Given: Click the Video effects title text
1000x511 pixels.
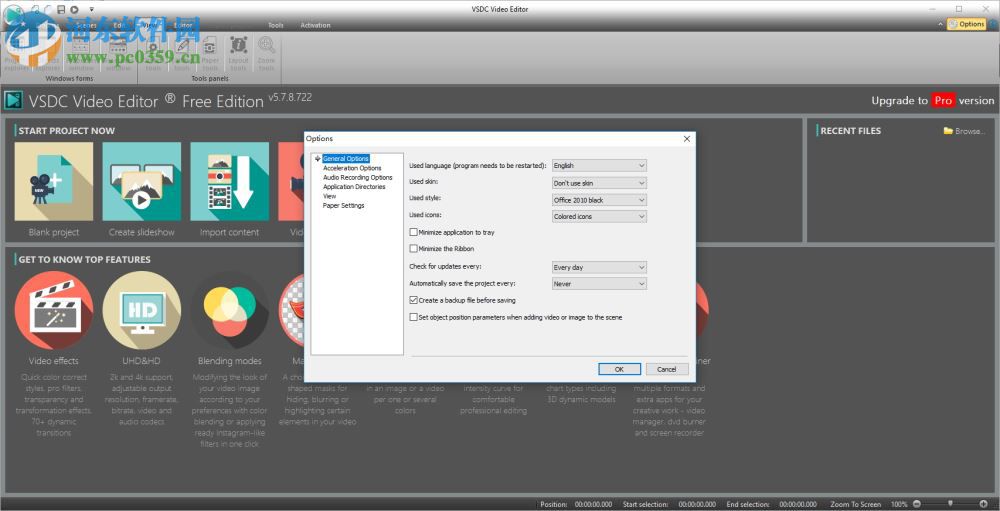Looking at the screenshot, I should click(x=54, y=361).
